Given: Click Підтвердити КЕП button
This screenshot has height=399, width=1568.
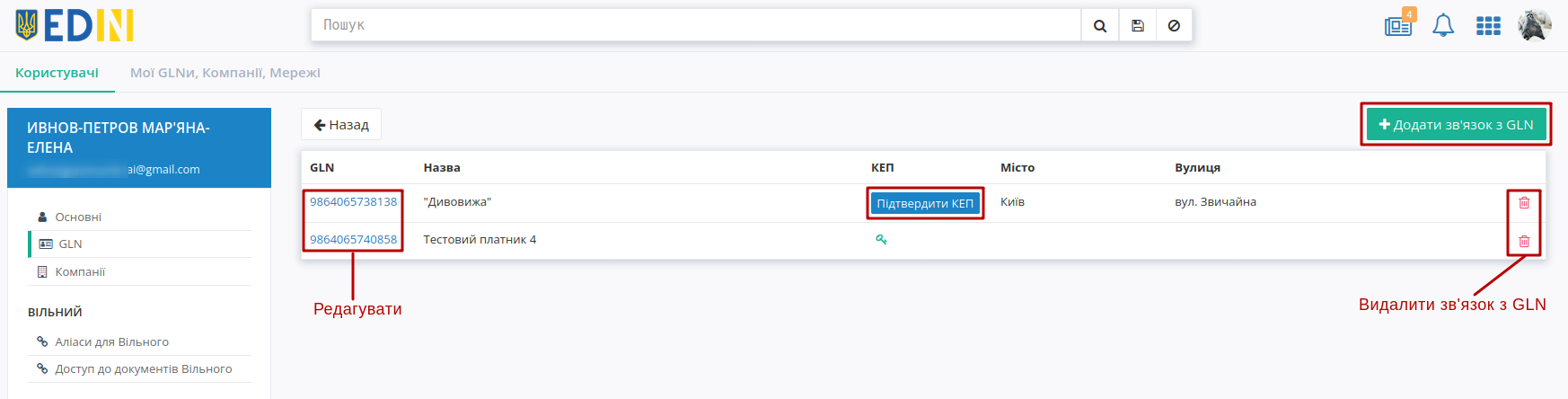Looking at the screenshot, I should tap(925, 203).
